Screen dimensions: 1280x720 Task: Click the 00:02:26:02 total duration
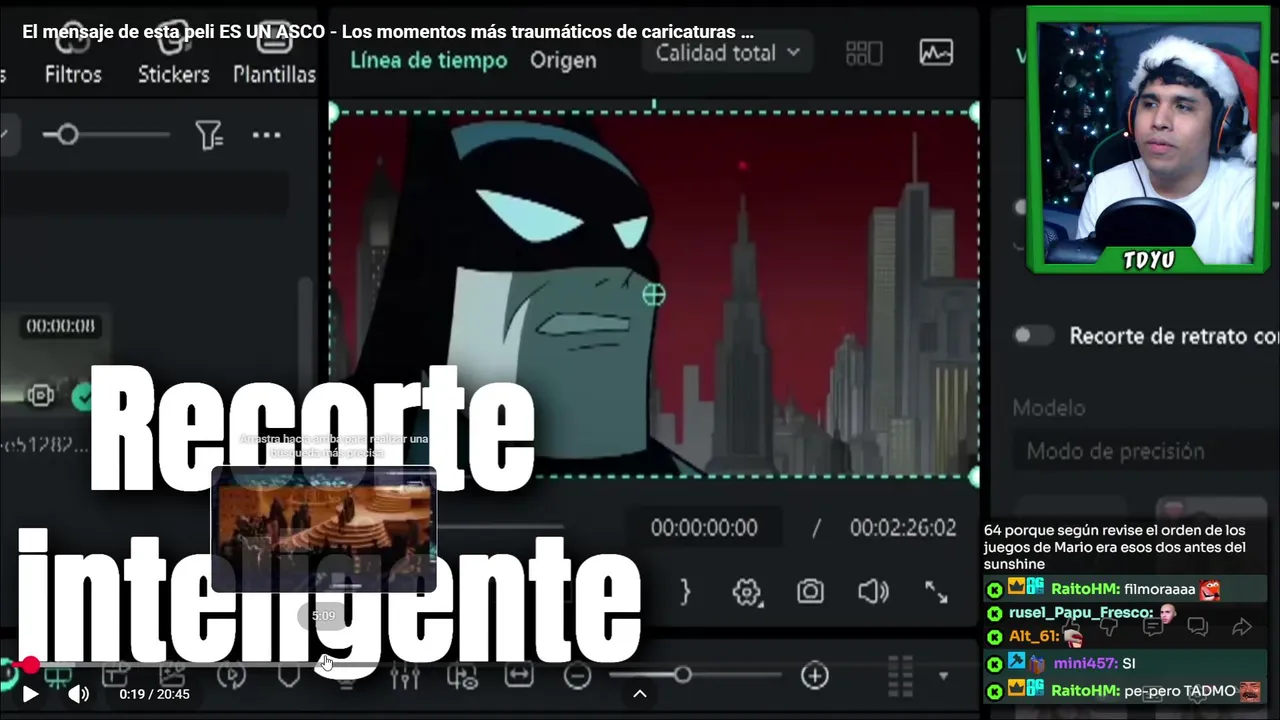point(903,528)
